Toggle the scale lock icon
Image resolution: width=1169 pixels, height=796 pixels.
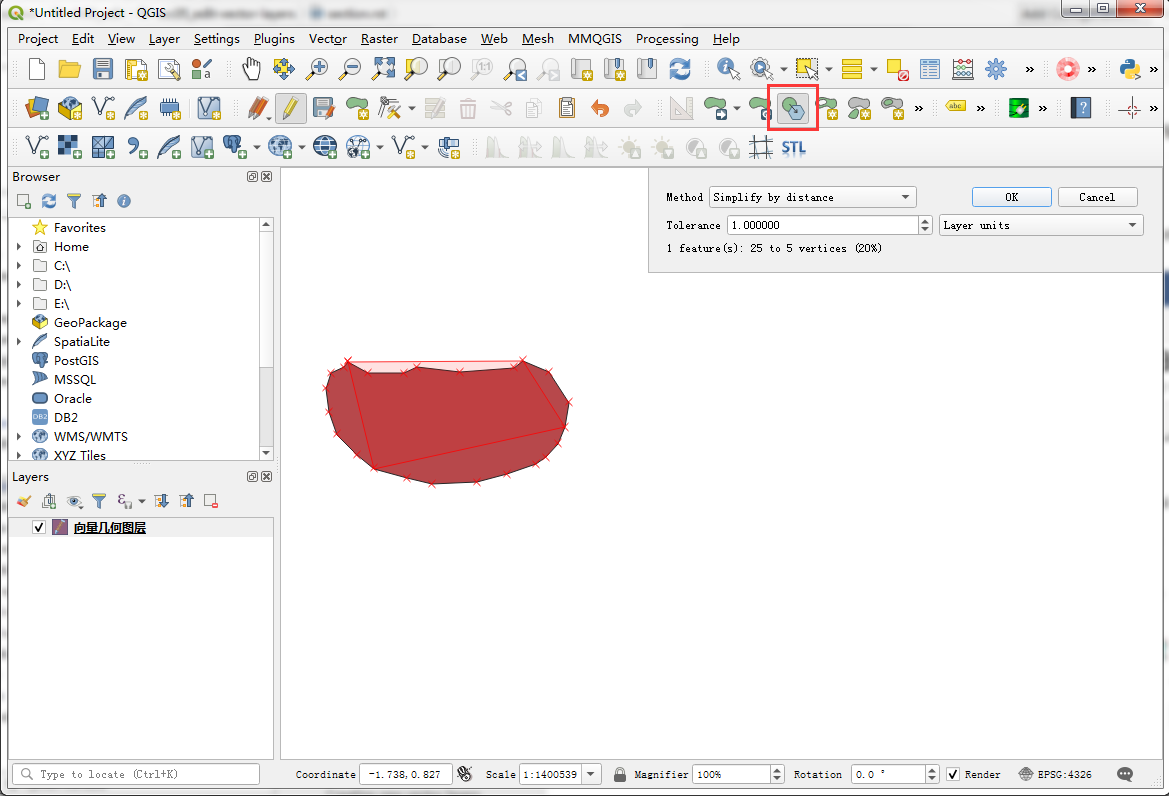point(620,774)
